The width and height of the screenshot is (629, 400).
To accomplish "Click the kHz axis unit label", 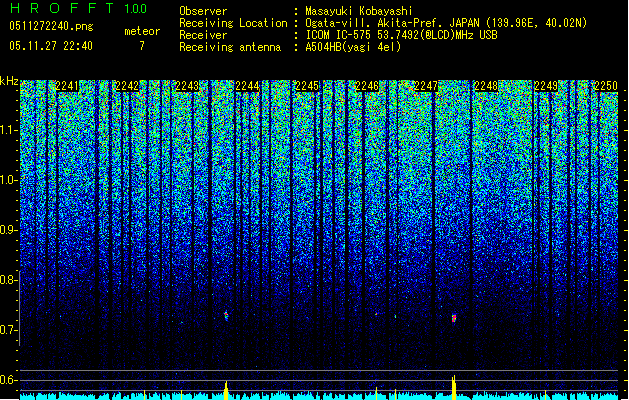I will [x=9, y=81].
